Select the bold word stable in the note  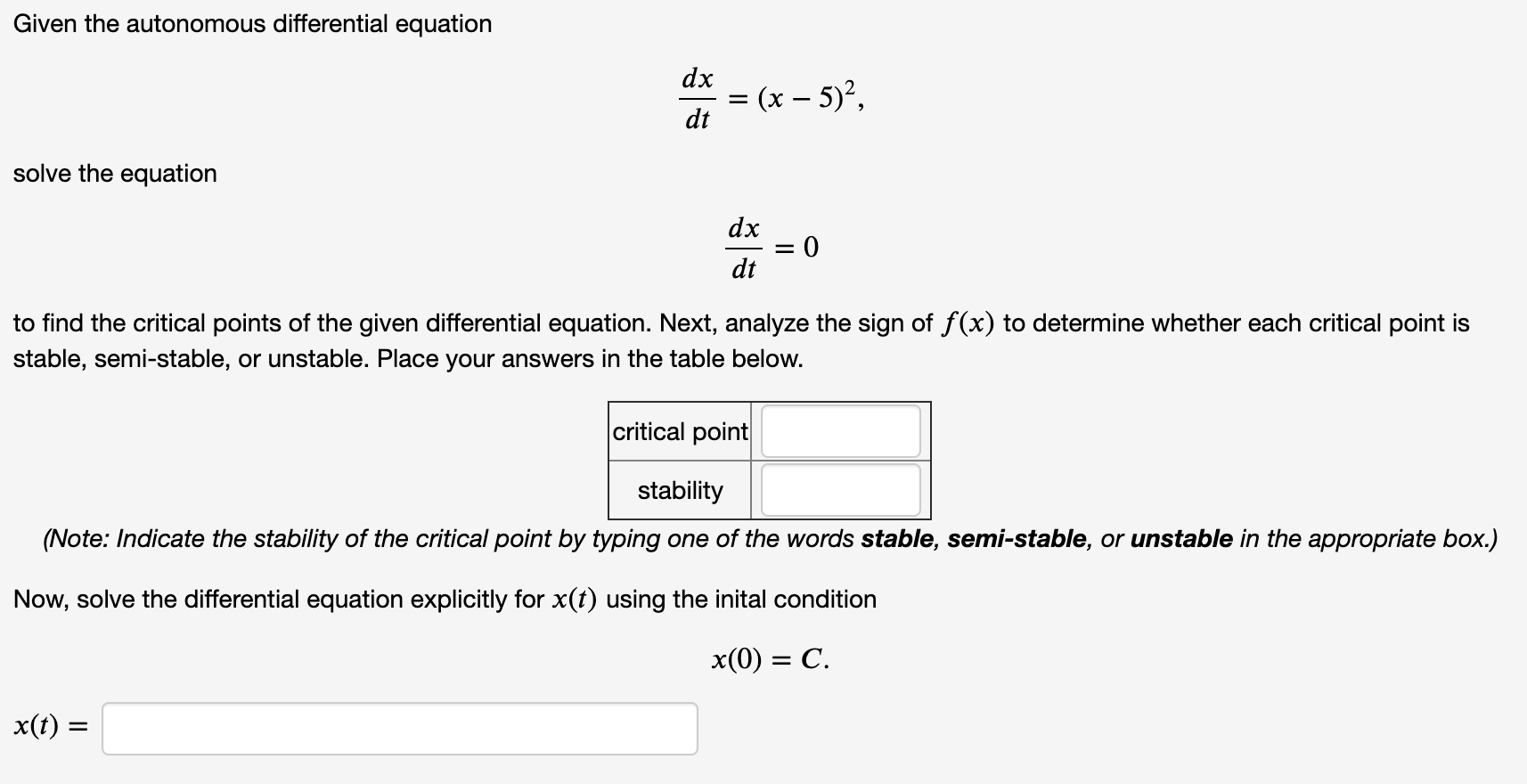tap(898, 539)
